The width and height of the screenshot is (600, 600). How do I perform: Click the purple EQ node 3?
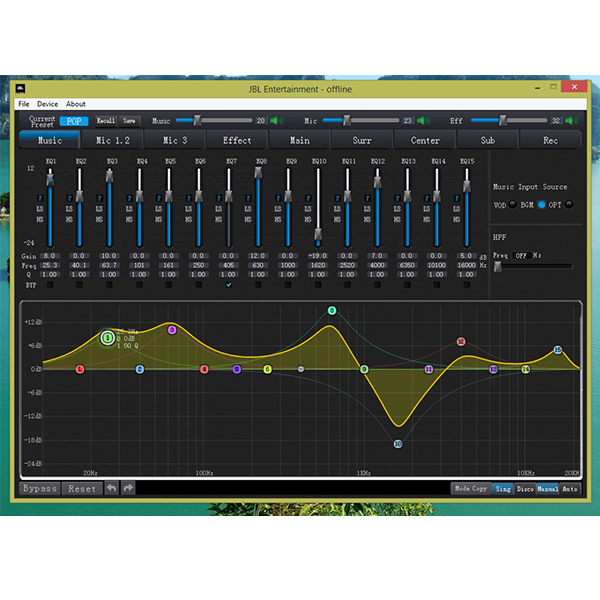pyautogui.click(x=172, y=329)
